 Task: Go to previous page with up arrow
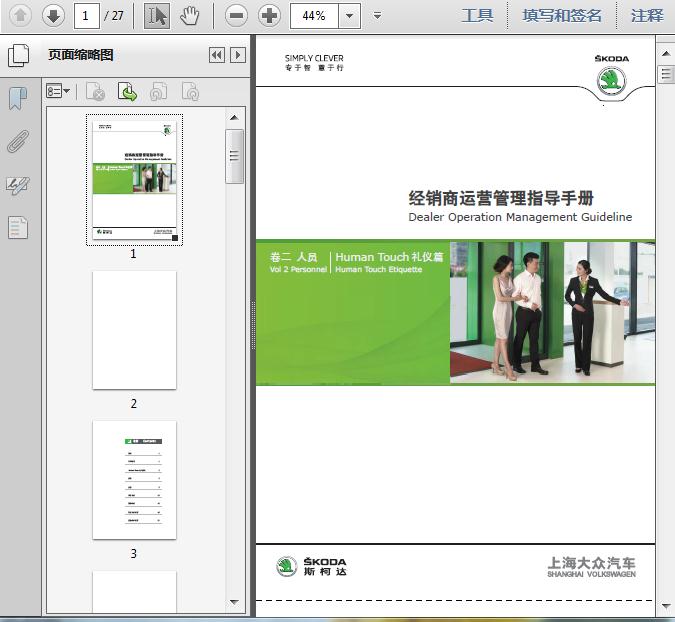(20, 16)
